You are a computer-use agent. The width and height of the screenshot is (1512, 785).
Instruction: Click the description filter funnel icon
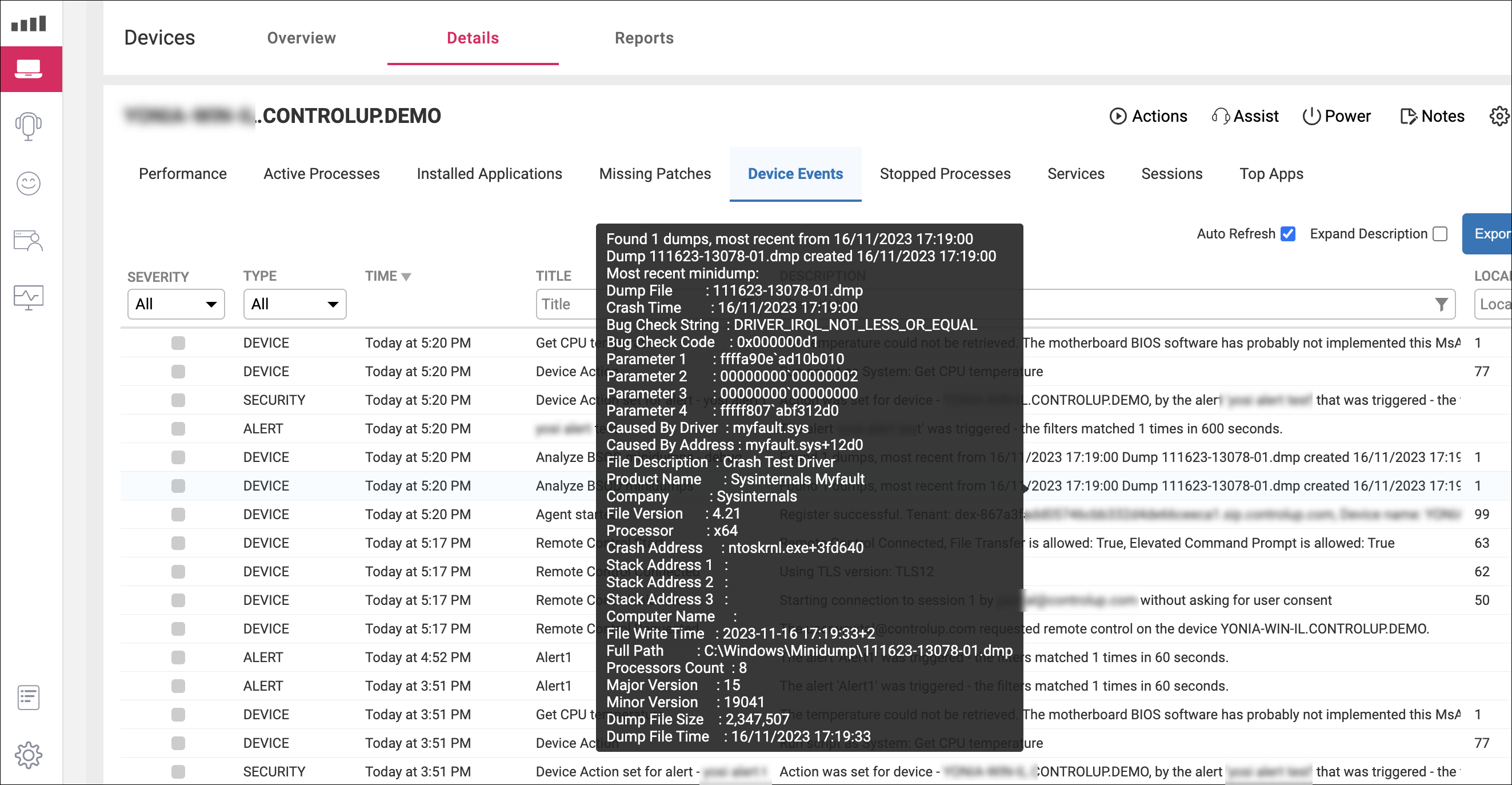[x=1441, y=304]
